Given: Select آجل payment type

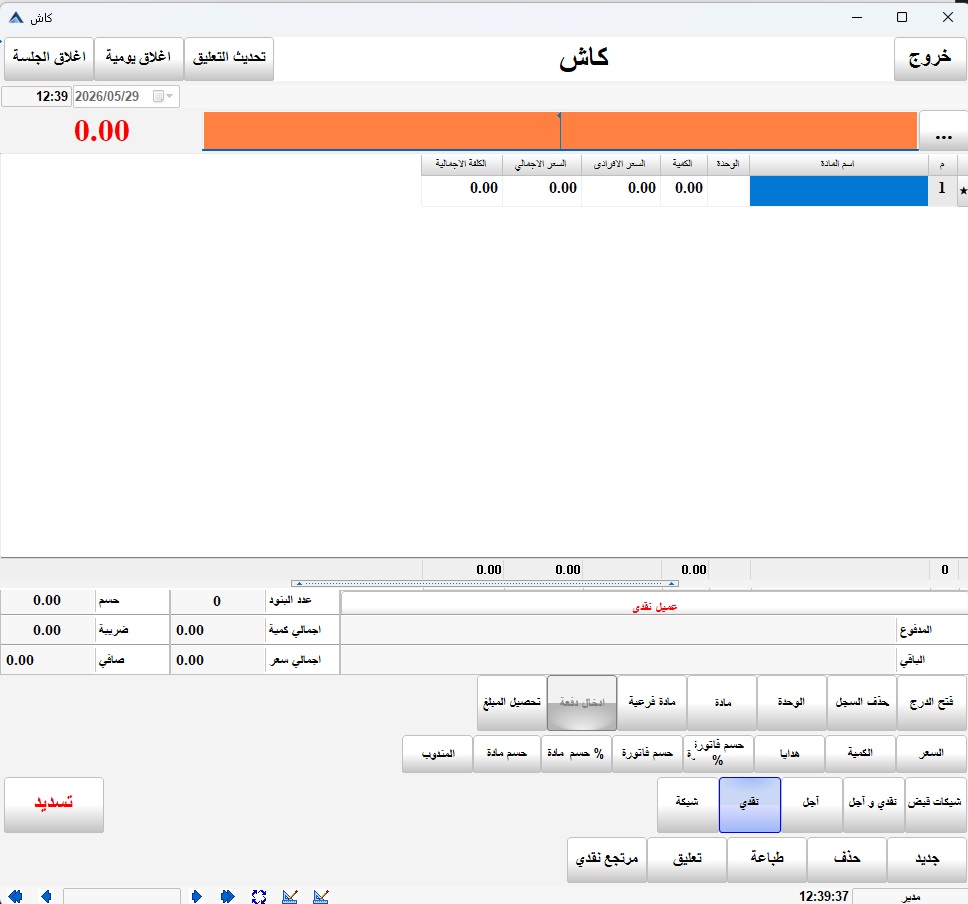Looking at the screenshot, I should click(x=811, y=805).
